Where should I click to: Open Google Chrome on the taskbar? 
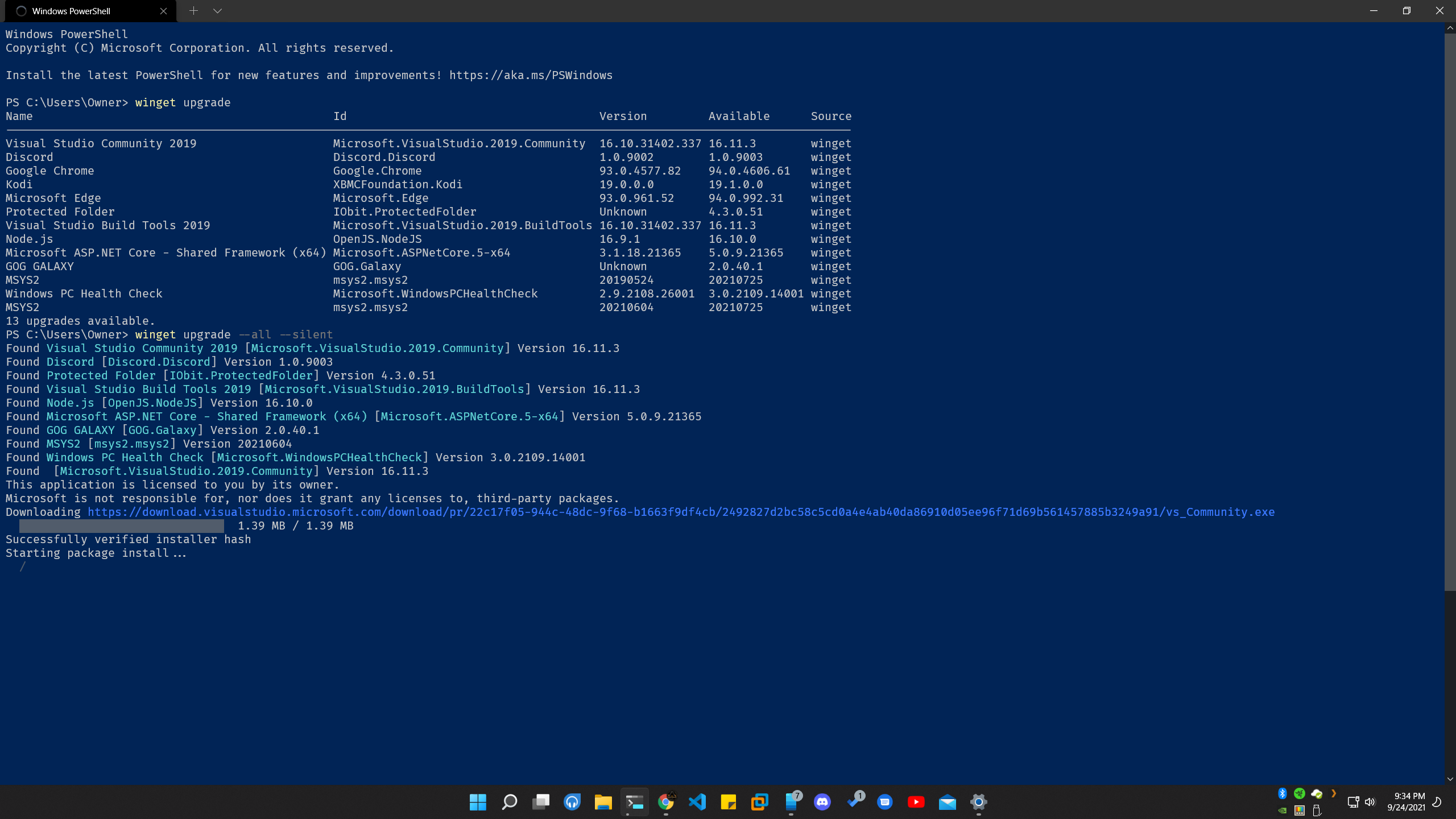[665, 802]
